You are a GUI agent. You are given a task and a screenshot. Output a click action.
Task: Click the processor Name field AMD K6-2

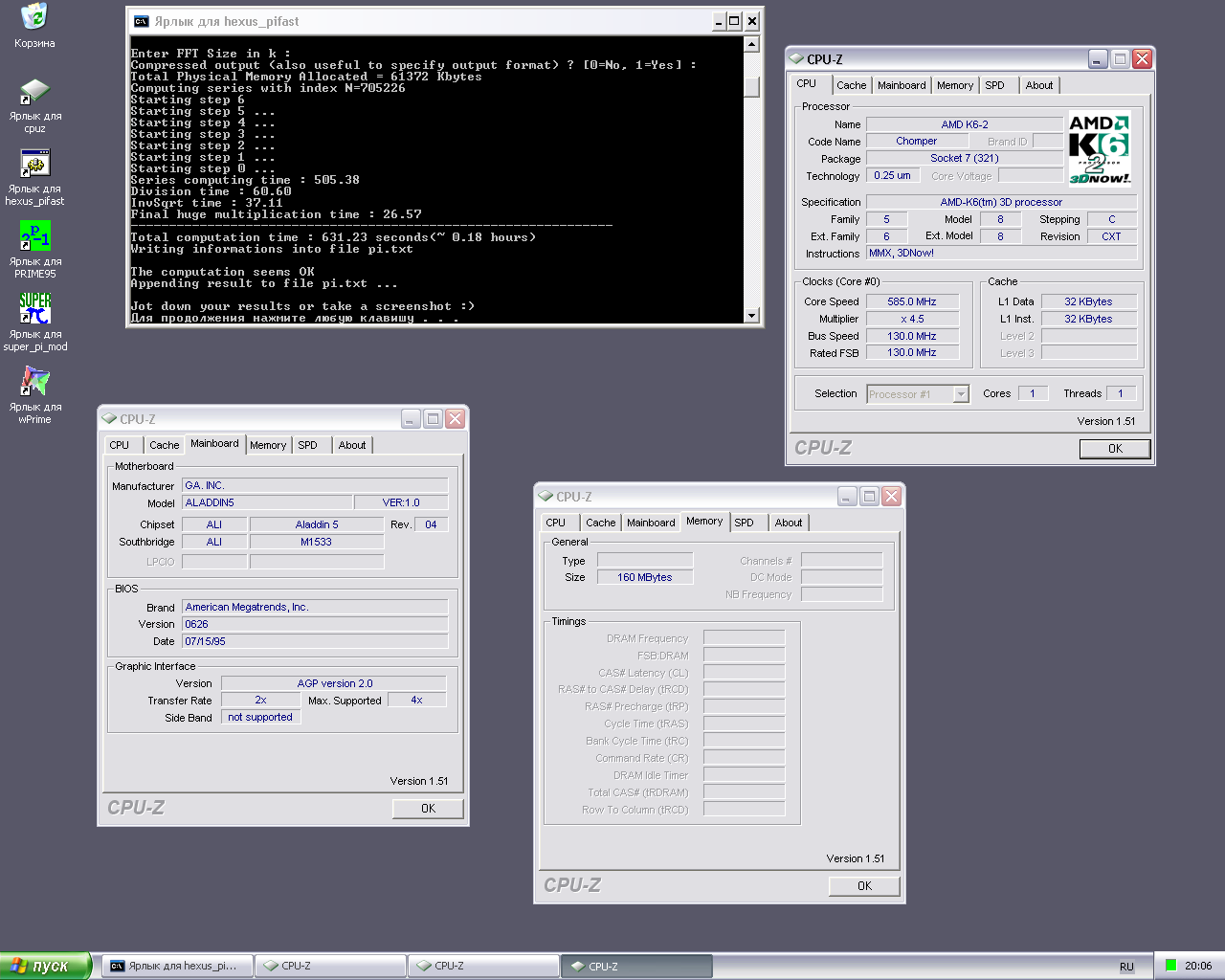coord(965,124)
